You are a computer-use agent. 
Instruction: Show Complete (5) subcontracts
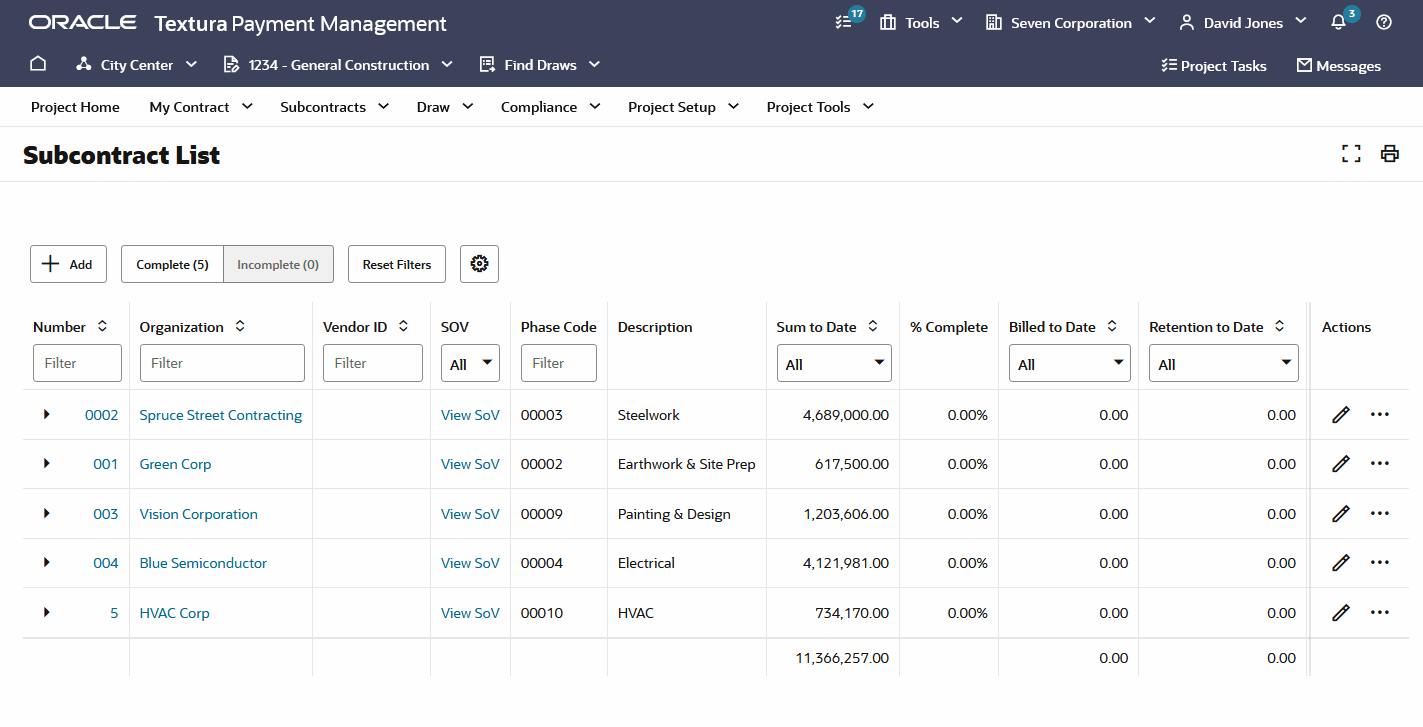172,264
